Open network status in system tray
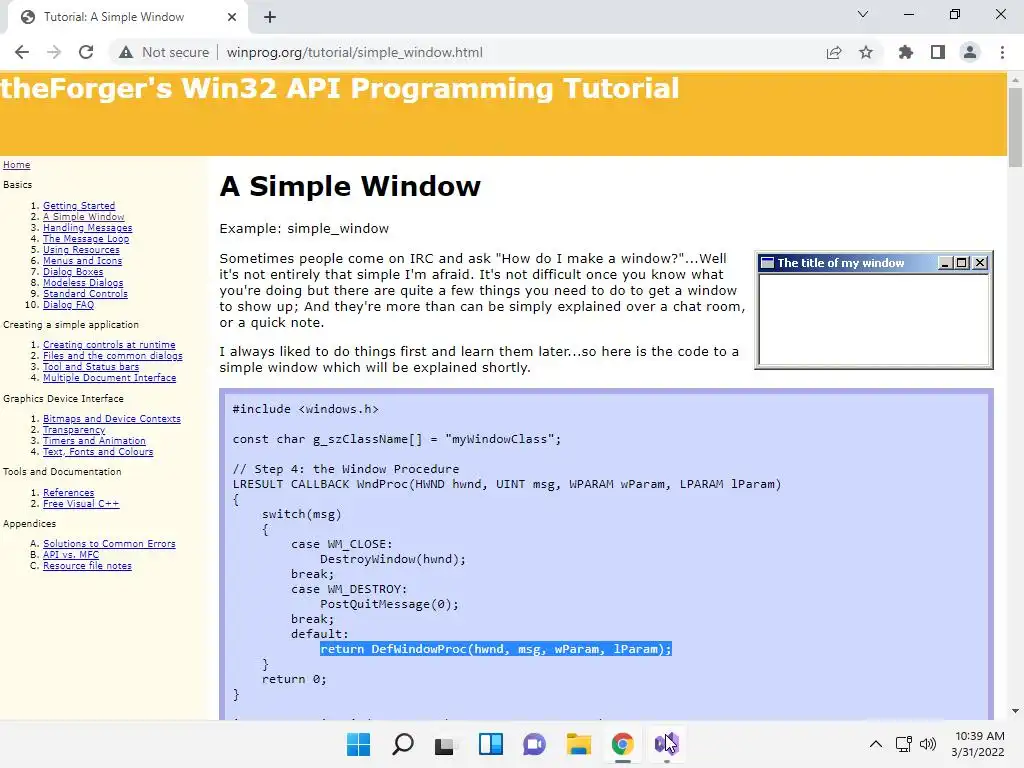Viewport: 1024px width, 768px height. tap(904, 744)
